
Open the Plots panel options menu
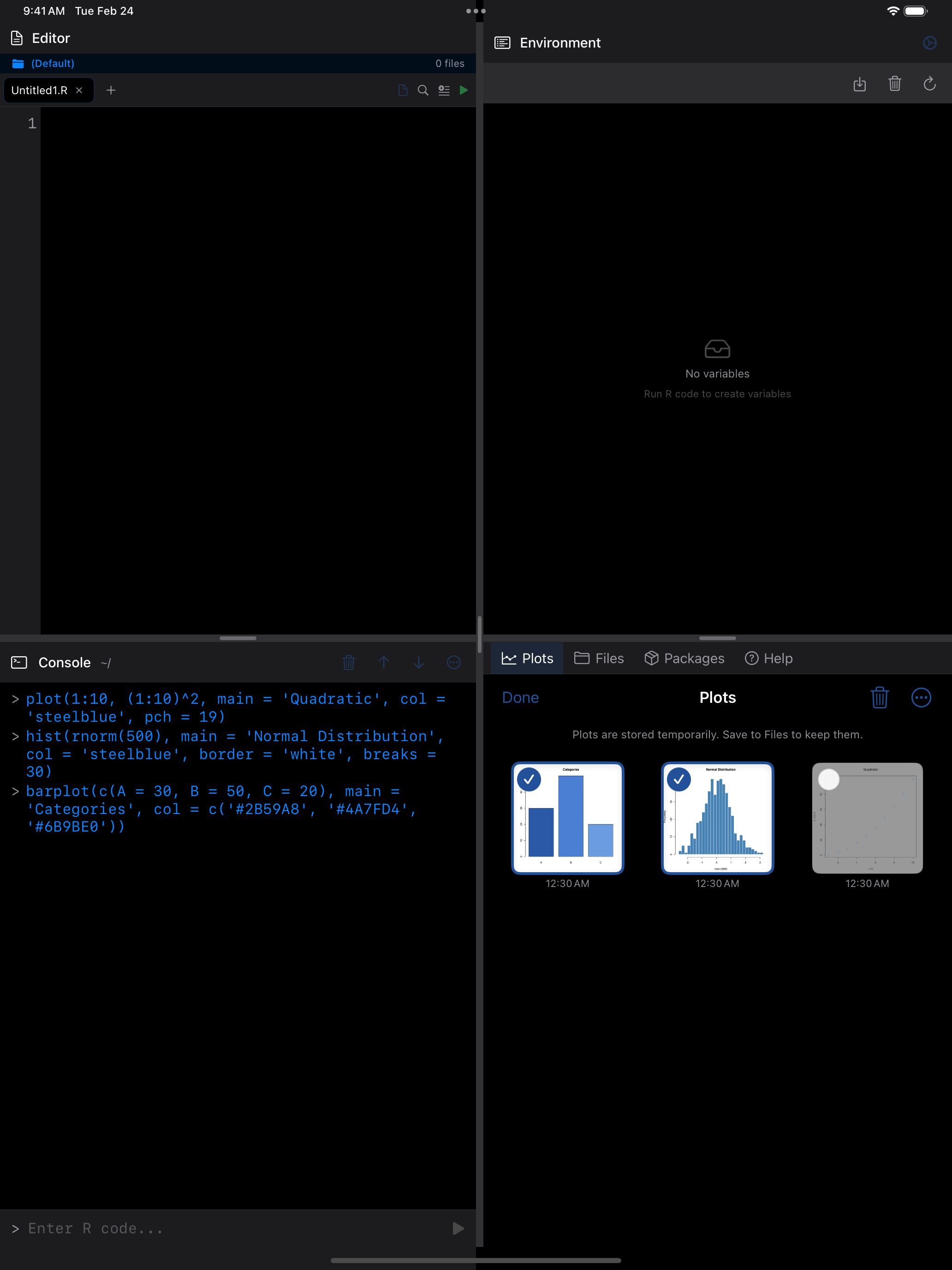pos(922,698)
